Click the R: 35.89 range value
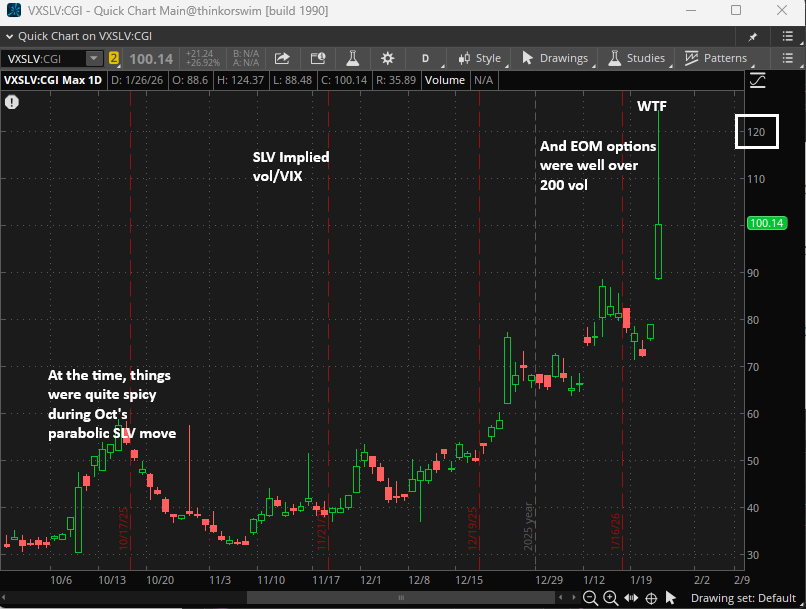The width and height of the screenshot is (806, 609). point(395,80)
